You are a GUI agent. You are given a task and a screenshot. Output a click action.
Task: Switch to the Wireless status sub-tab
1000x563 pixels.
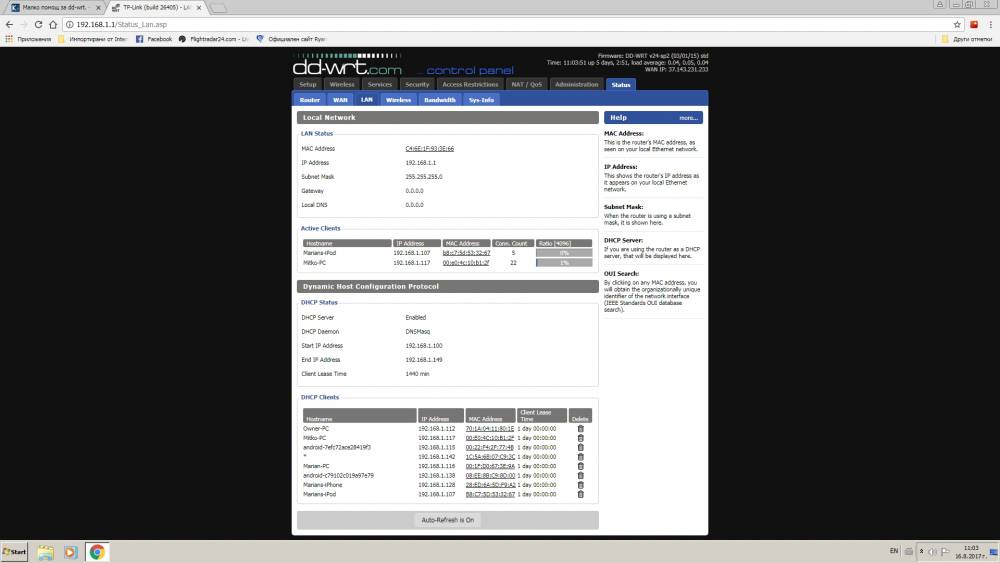click(399, 100)
